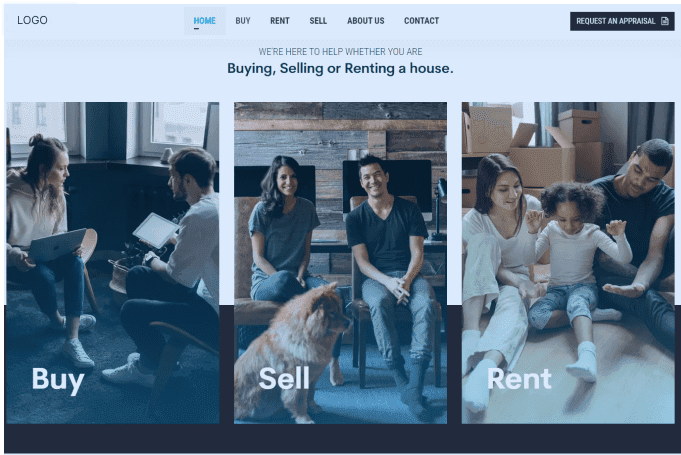Open the Sell image card with dog
Screen dimensions: 681x455
tap(340, 263)
